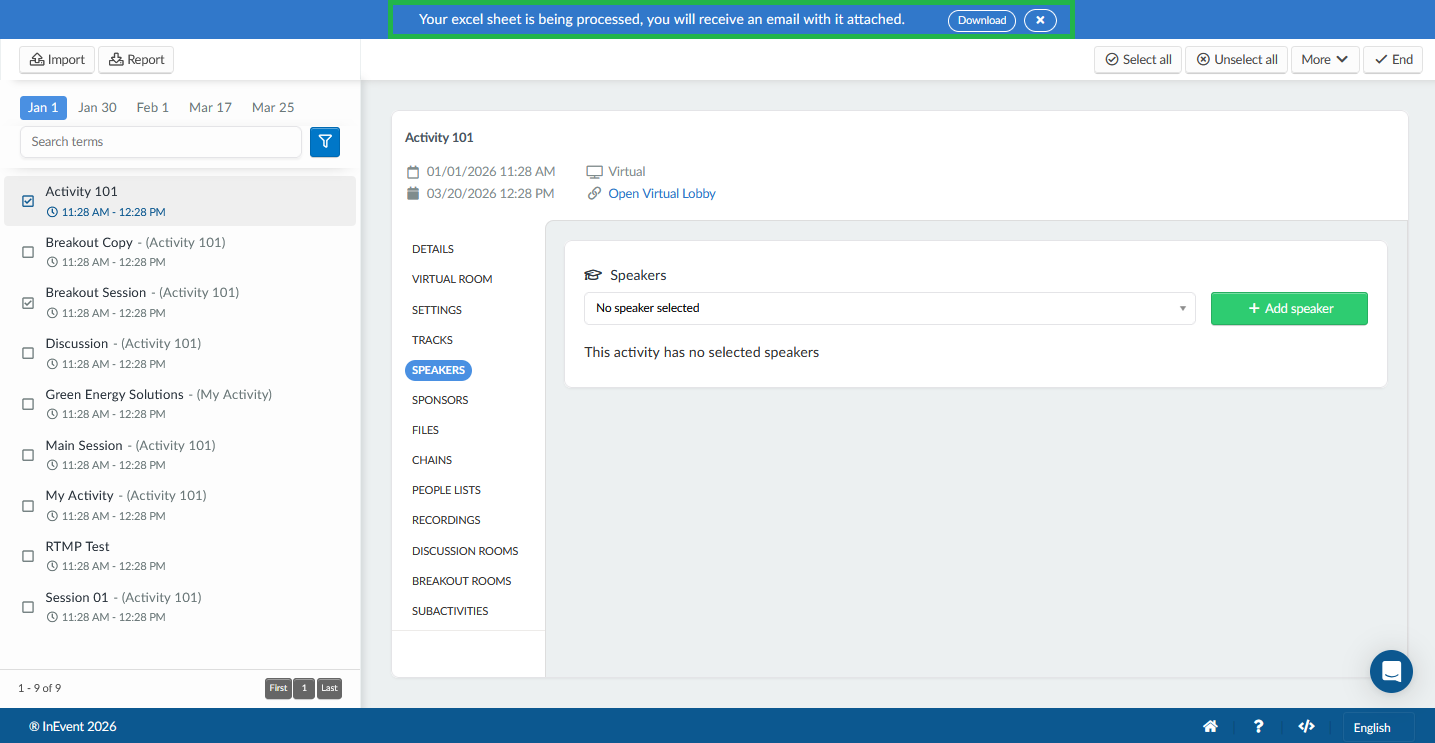Open the No speaker selected dropdown
The width and height of the screenshot is (1435, 743).
click(x=890, y=308)
